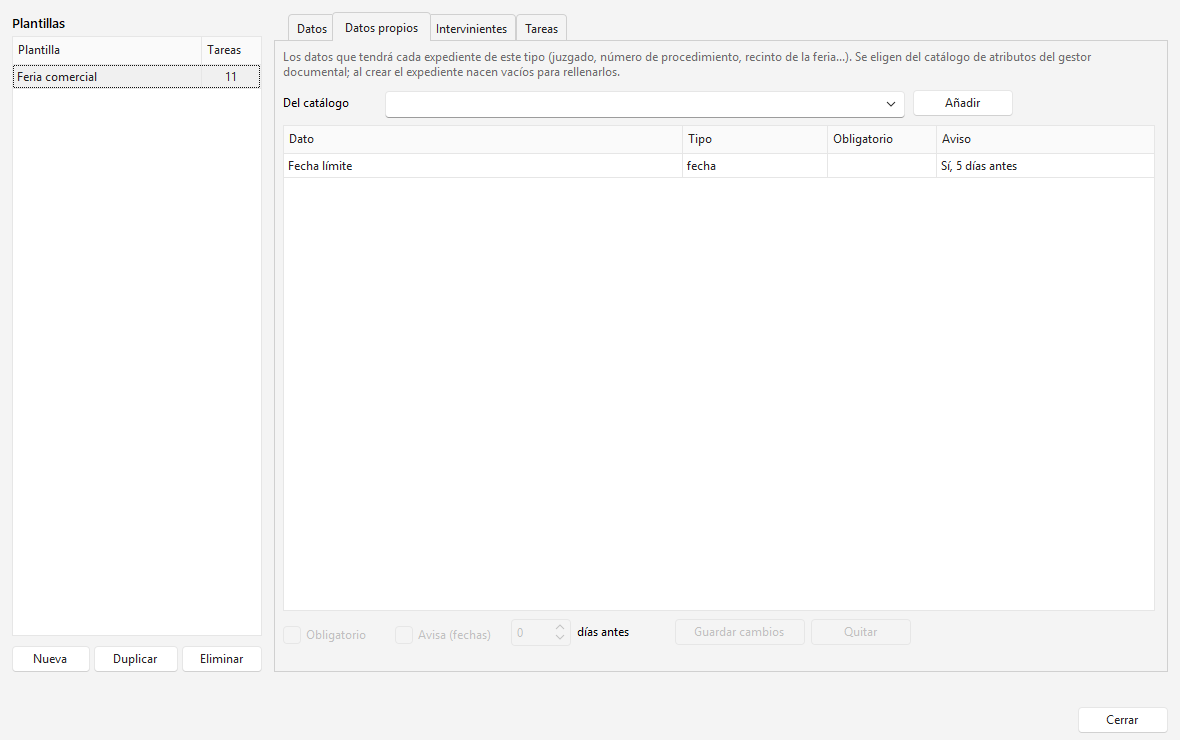Click the Aviso column header
Screen dimensions: 1180x740
pyautogui.click(x=1045, y=139)
